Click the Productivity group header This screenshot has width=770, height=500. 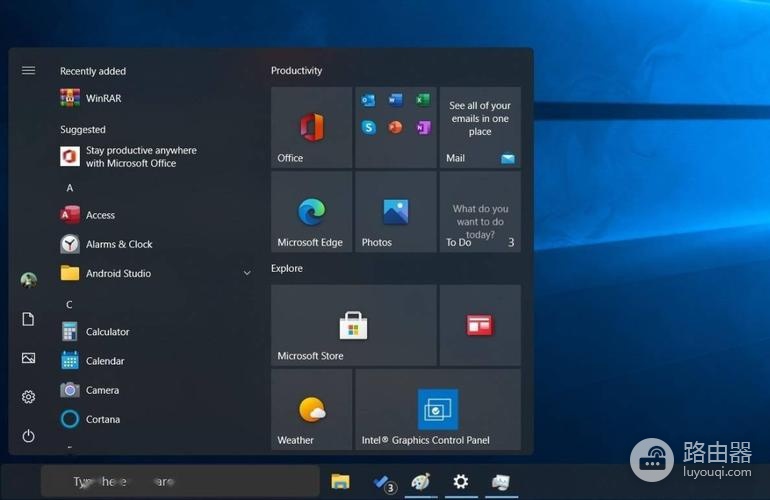(297, 71)
